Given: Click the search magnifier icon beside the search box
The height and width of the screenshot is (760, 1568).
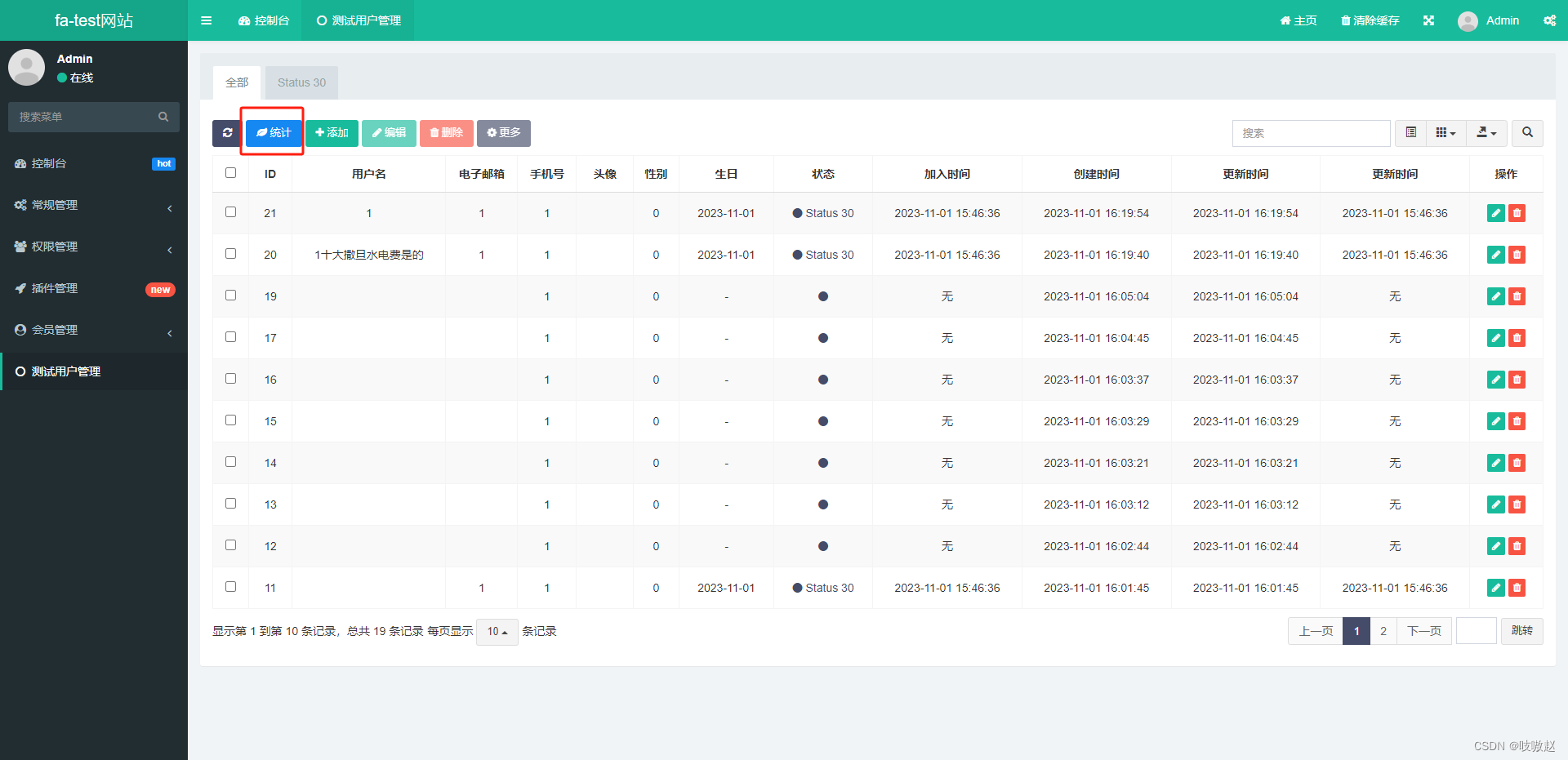Looking at the screenshot, I should (1526, 133).
